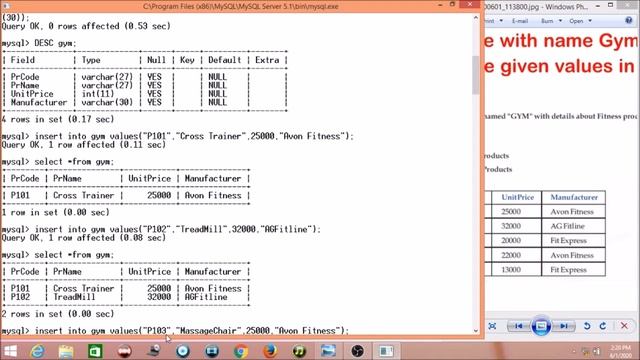
Task: Open Windows Start button
Action: coord(10,351)
